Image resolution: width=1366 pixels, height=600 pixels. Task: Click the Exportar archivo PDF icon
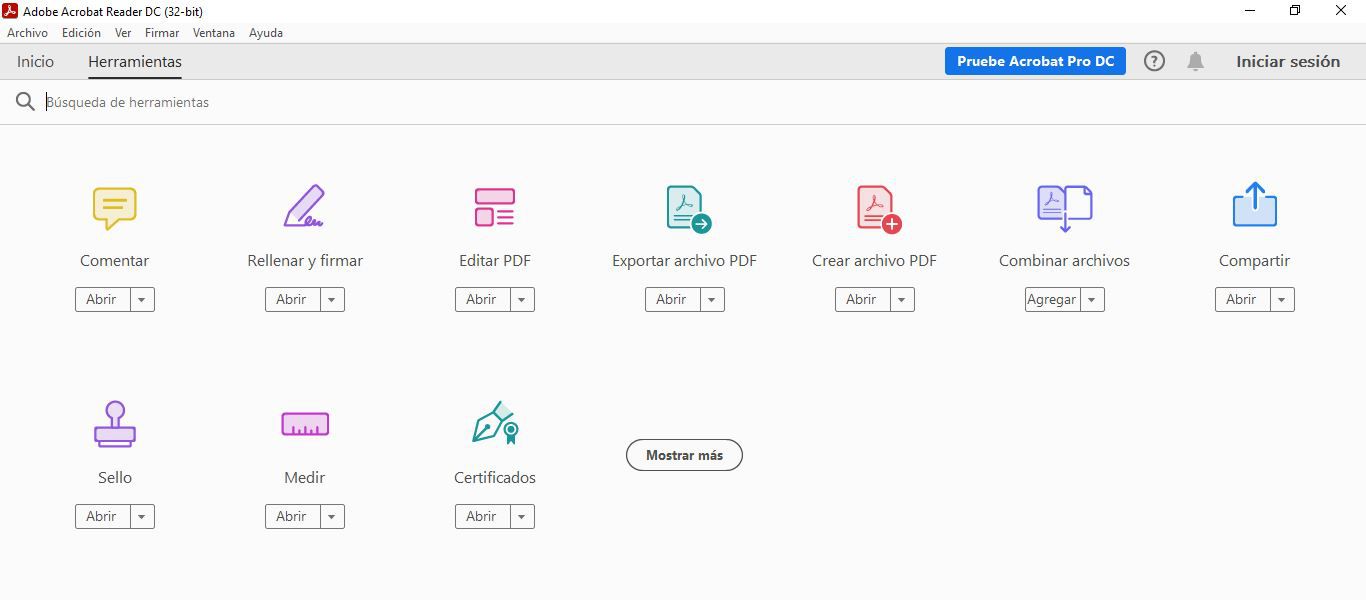point(684,207)
